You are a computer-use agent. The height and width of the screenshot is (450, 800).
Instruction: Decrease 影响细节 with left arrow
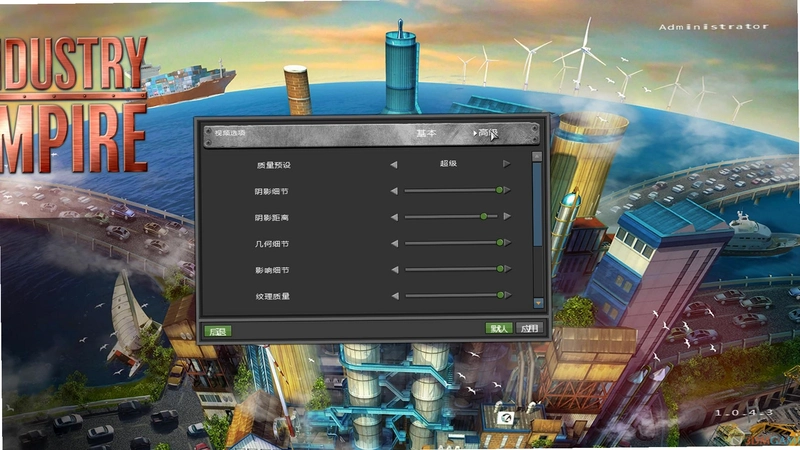(x=394, y=269)
